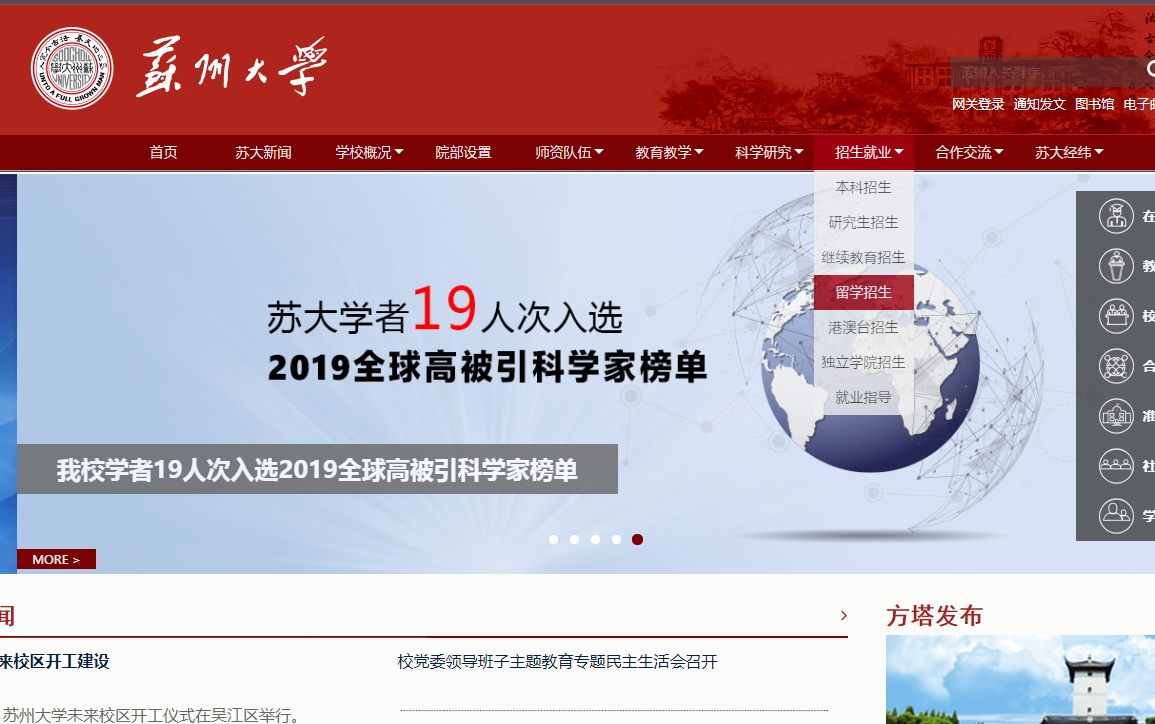Expand the 科学研究 dropdown menu

pyautogui.click(x=769, y=153)
